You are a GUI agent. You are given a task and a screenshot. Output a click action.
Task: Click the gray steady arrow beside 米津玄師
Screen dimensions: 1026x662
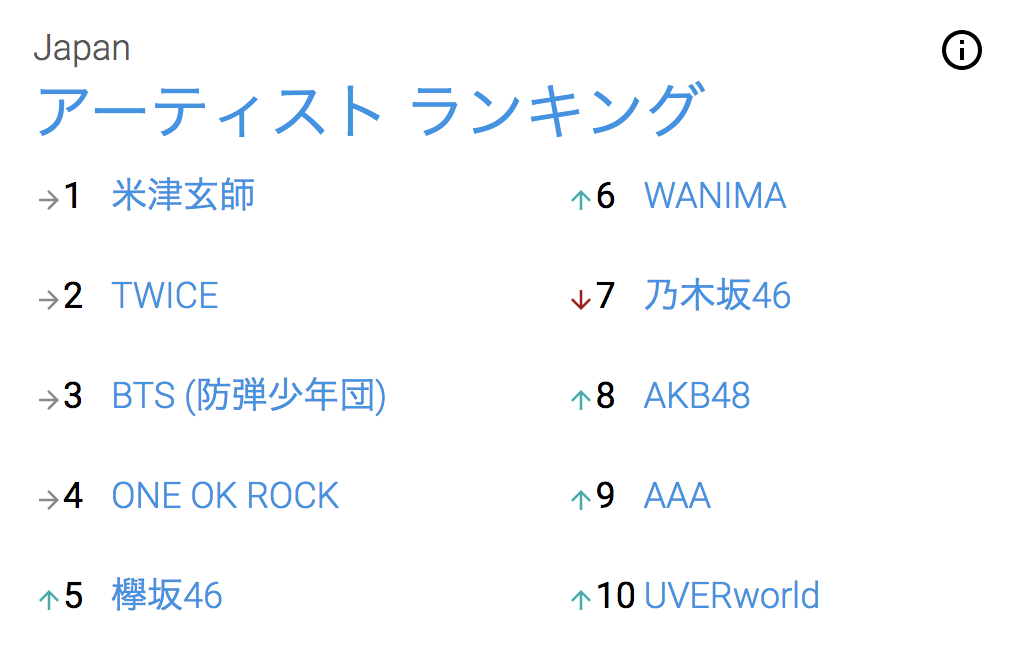click(x=48, y=200)
